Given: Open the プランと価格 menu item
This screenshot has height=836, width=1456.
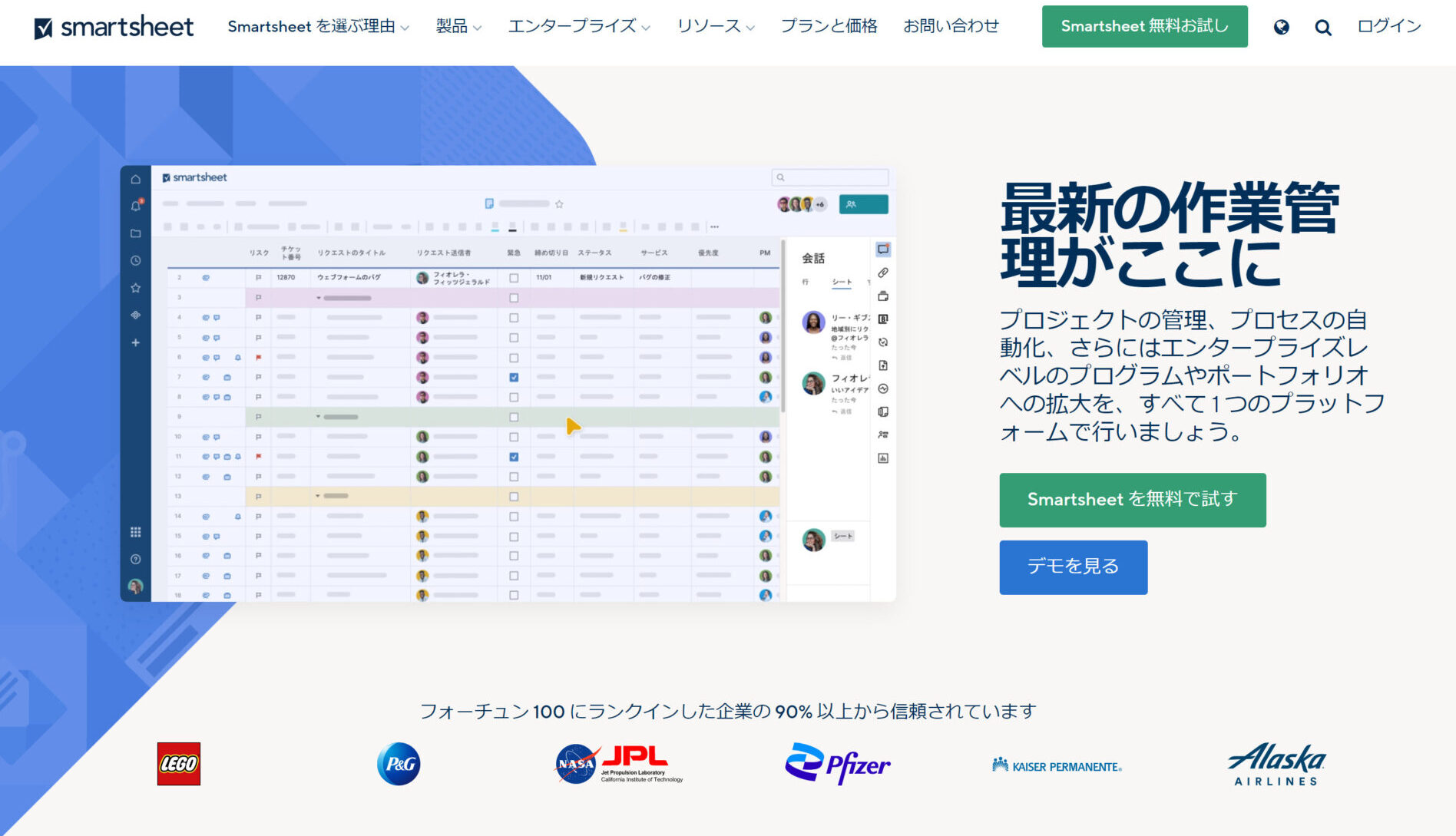Looking at the screenshot, I should click(x=829, y=25).
